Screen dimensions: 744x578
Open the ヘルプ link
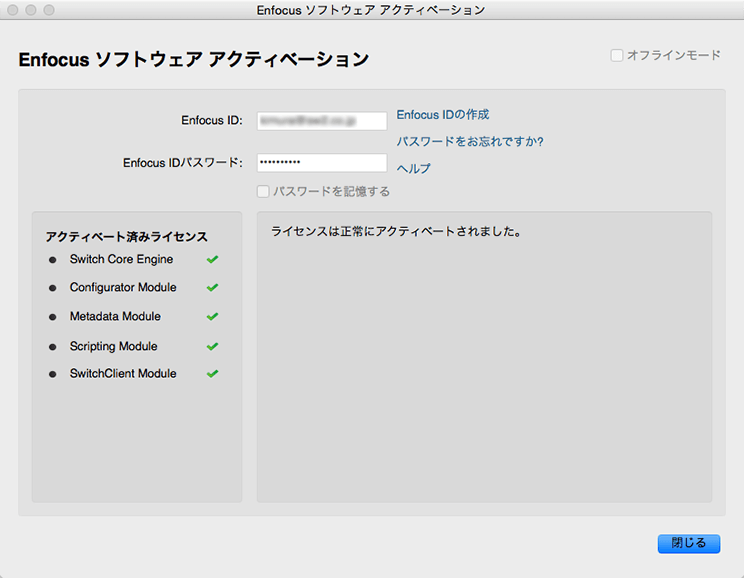click(414, 168)
